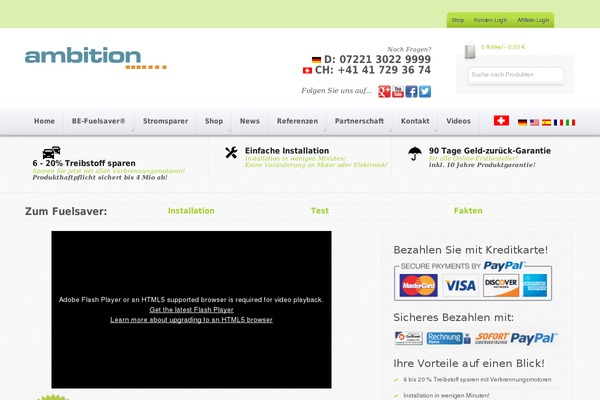Click the German phone number text
This screenshot has width=600, height=400.
pyautogui.click(x=377, y=59)
